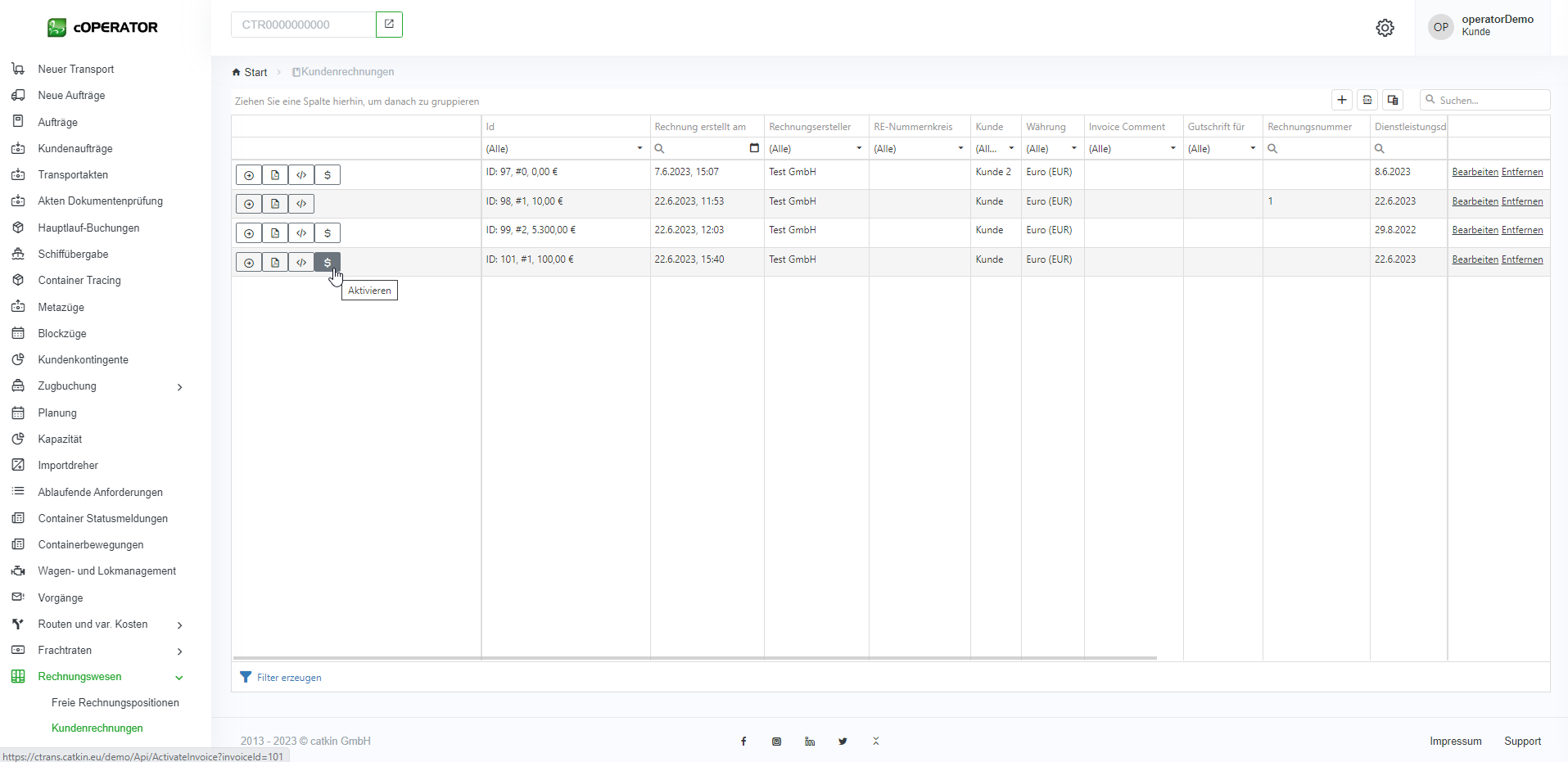Expand the Zugbuchung sidebar submenu
Screen dimensions: 1568x762
pyautogui.click(x=179, y=387)
